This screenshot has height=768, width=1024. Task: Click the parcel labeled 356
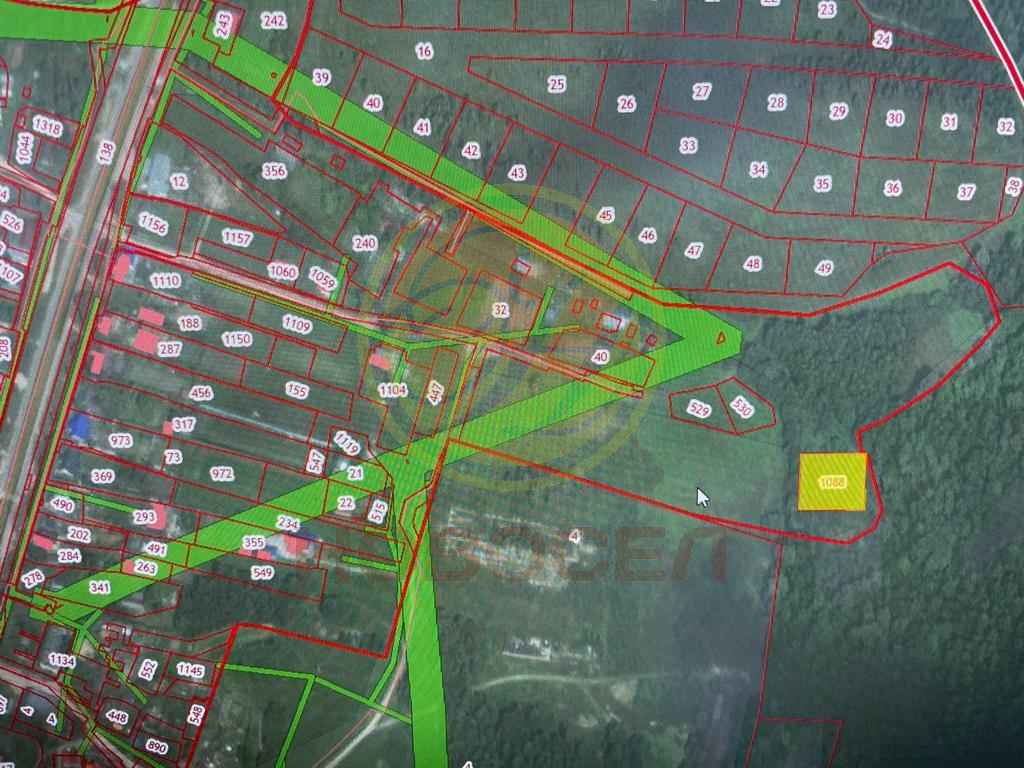[x=274, y=171]
